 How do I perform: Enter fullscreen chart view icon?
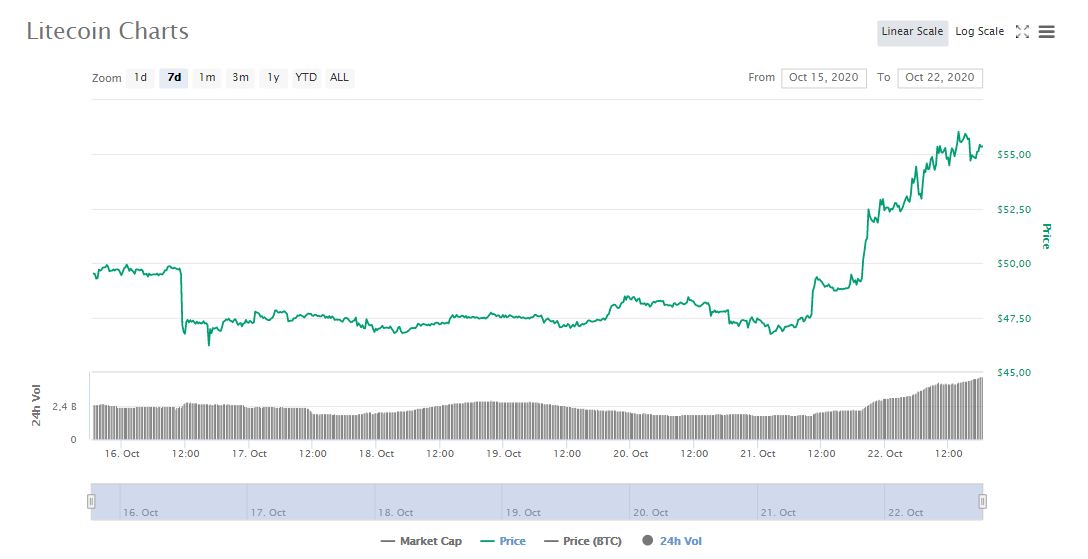[x=1022, y=32]
